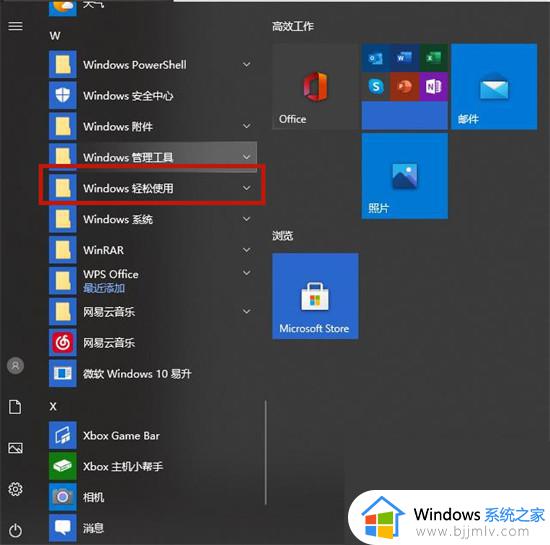Open the Windows PowerShell folder icon
The width and height of the screenshot is (550, 545).
pos(63,65)
